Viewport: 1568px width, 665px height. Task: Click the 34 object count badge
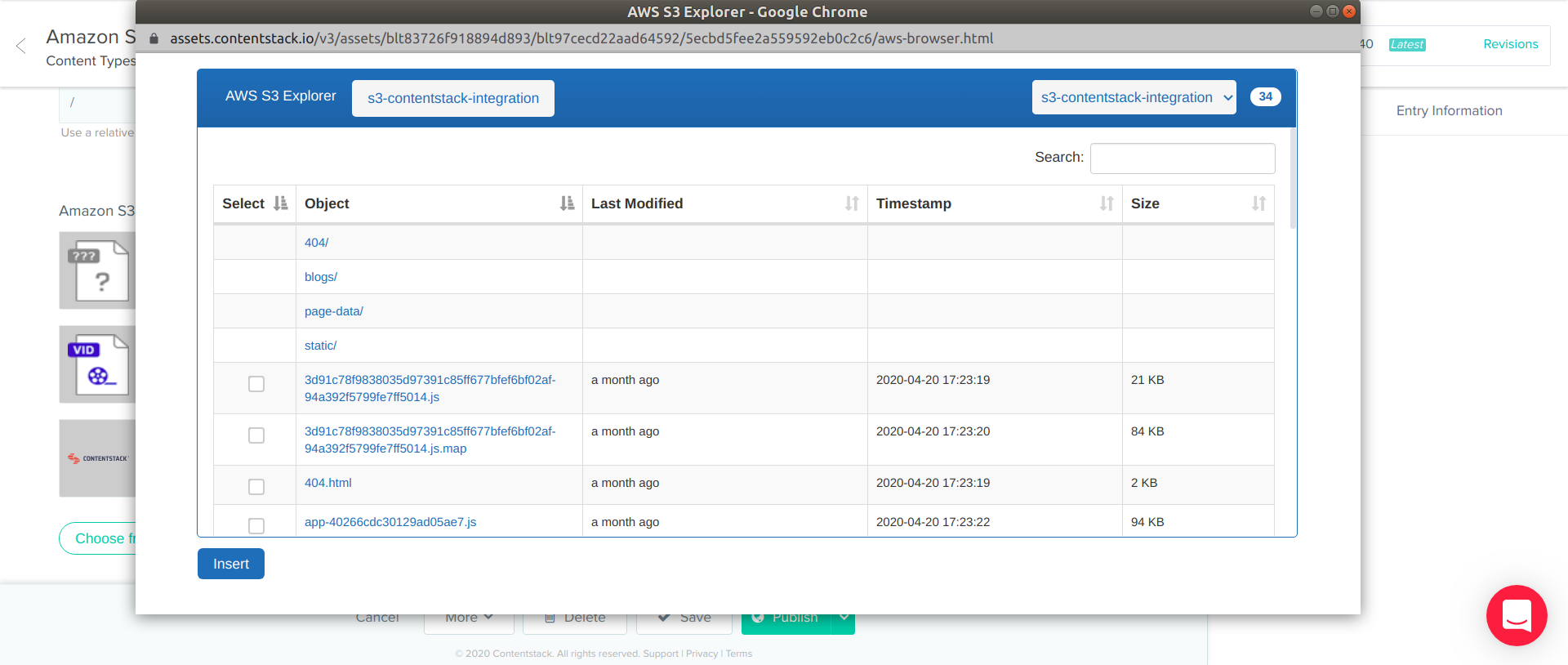pos(1266,96)
